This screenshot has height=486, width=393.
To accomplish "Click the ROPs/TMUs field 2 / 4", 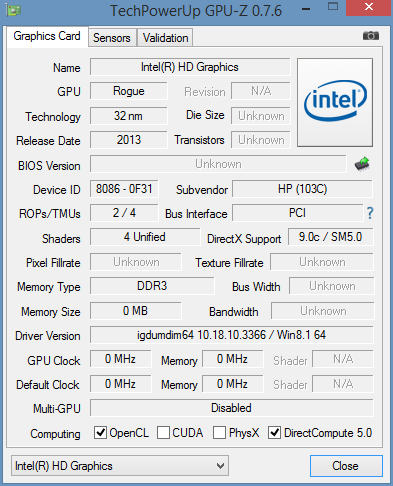I will [124, 213].
